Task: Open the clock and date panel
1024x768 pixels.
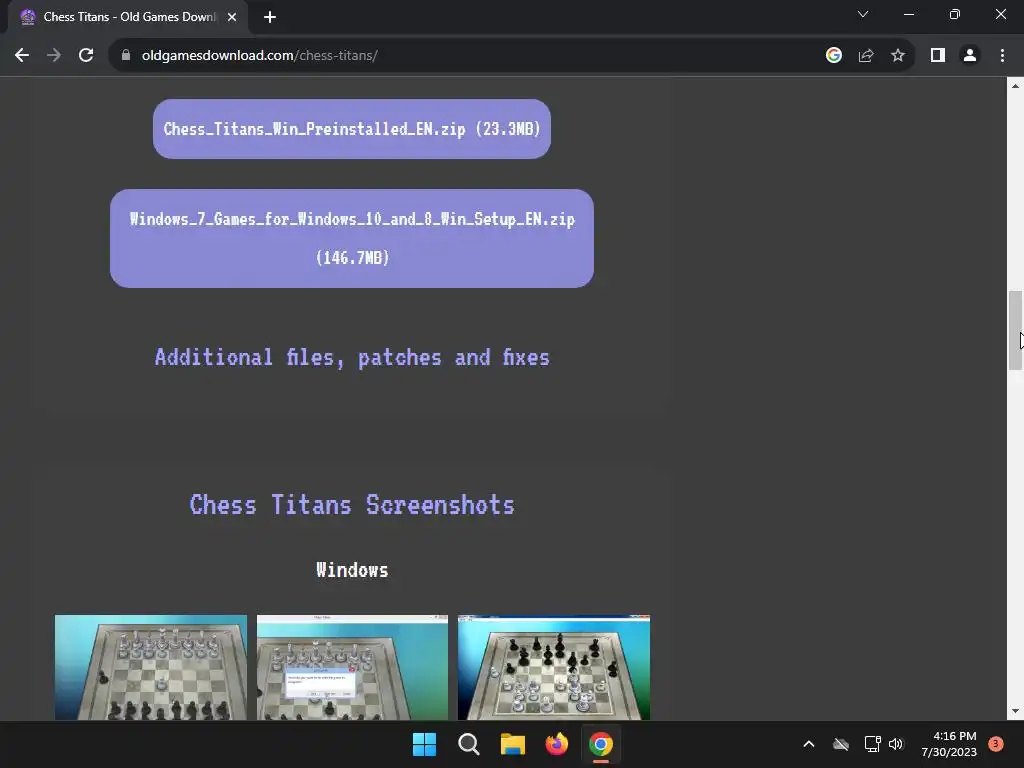Action: tap(949, 744)
